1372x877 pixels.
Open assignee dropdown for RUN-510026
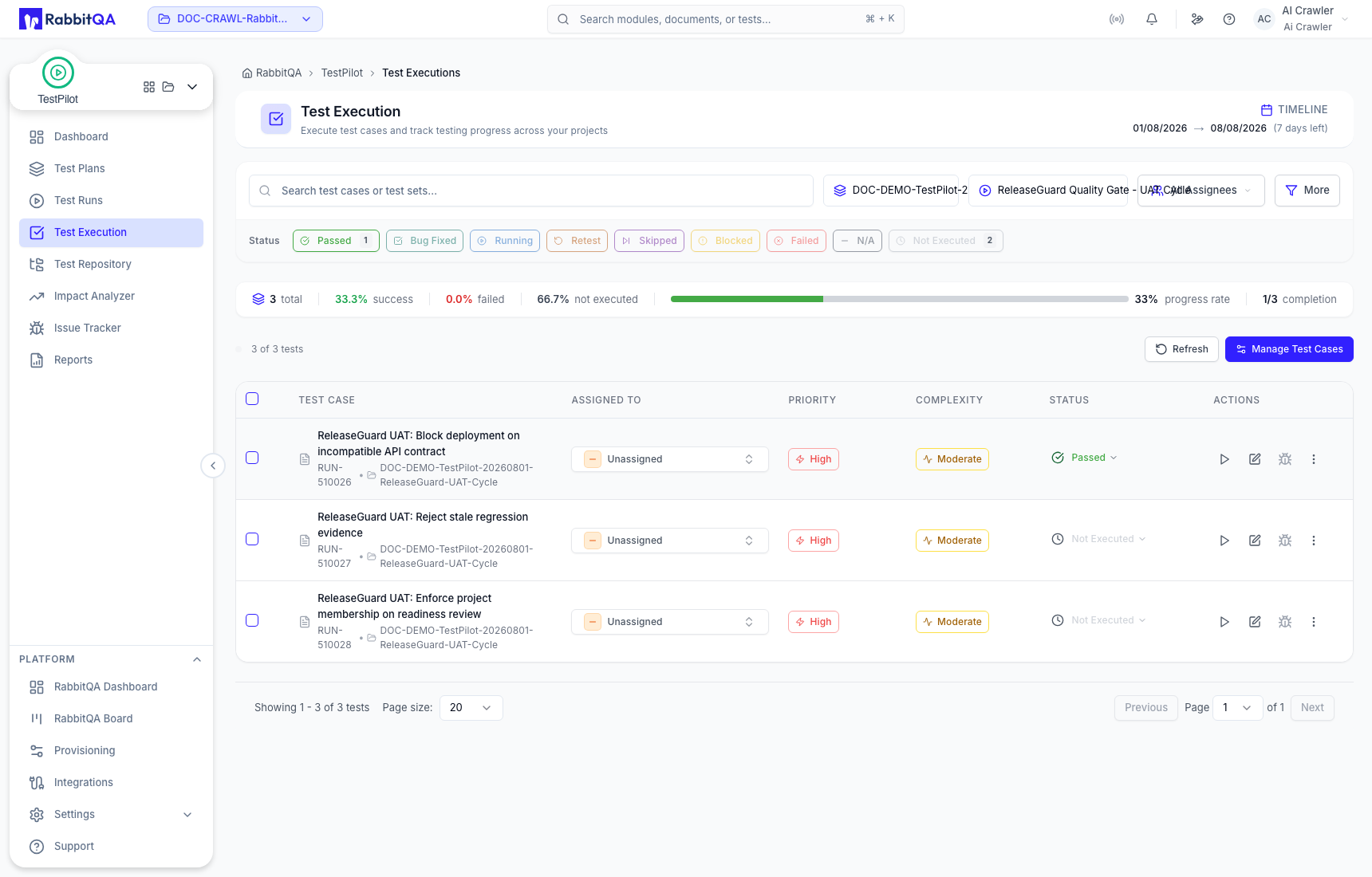pos(670,459)
